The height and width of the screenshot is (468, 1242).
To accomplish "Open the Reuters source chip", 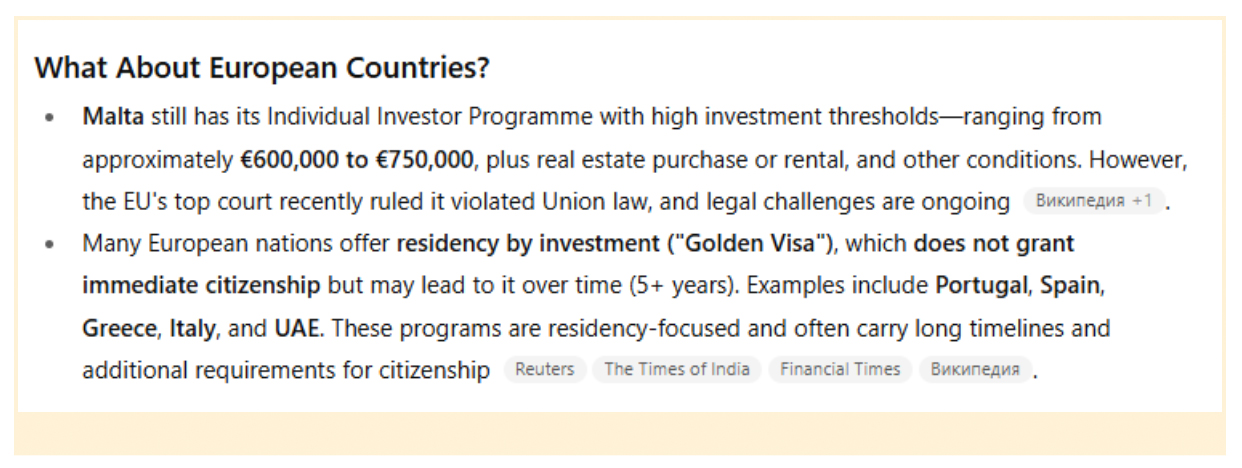I will 545,369.
